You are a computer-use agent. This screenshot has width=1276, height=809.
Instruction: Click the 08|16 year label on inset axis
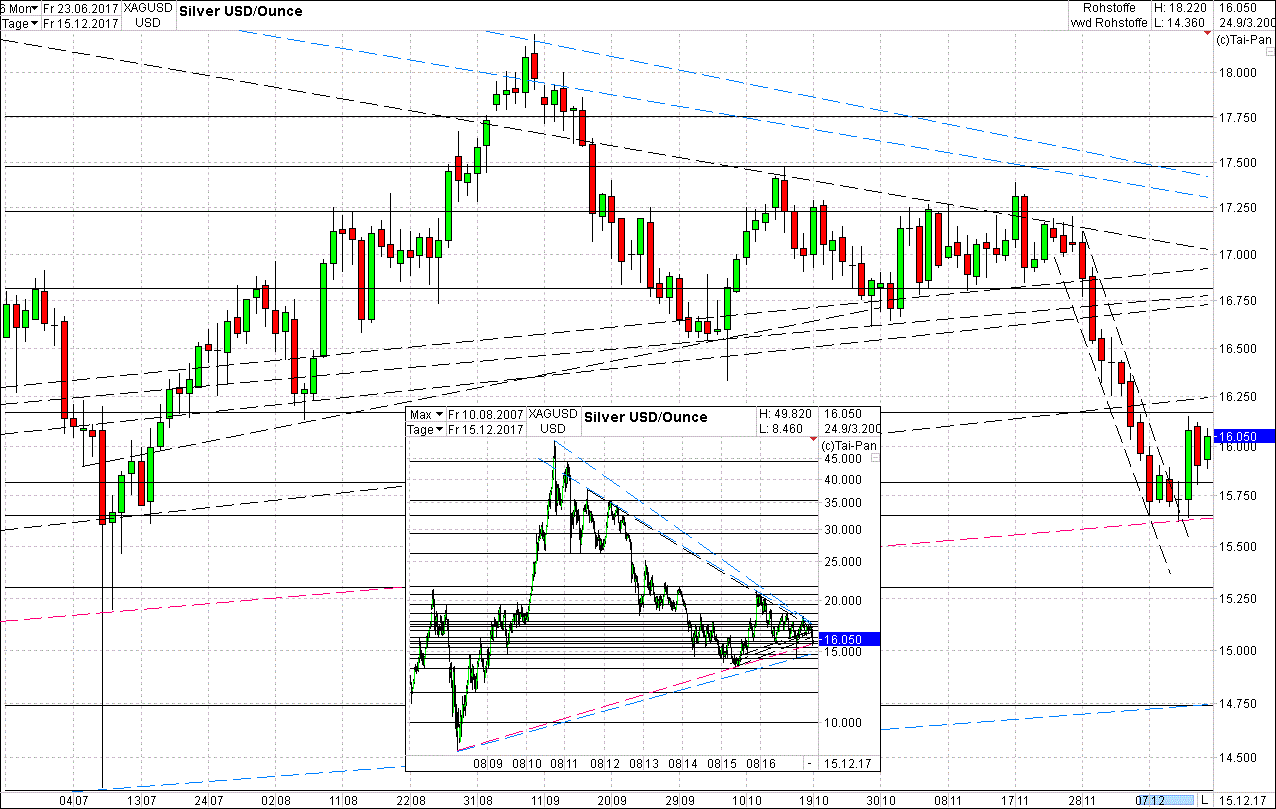point(761,763)
